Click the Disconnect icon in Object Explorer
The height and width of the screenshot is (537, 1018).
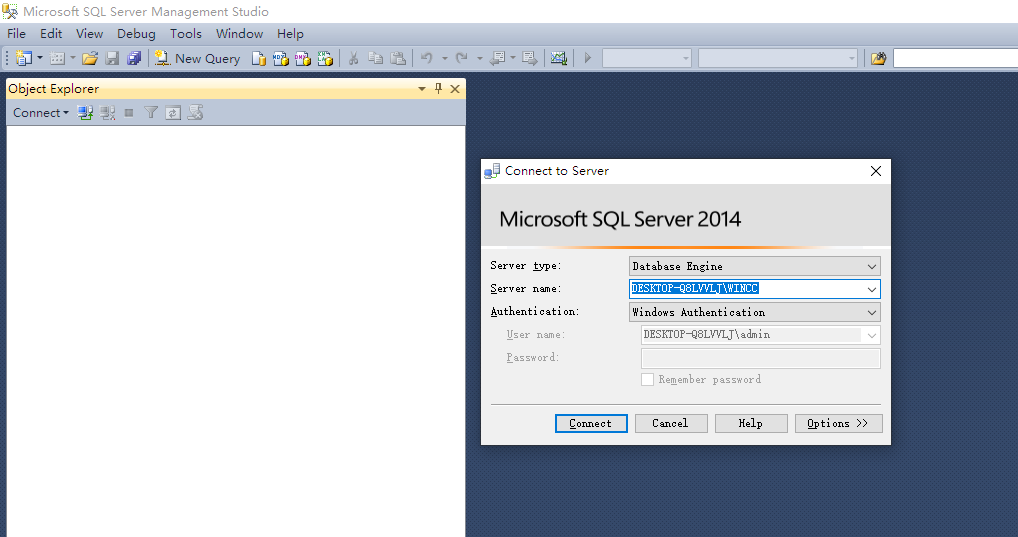click(x=108, y=113)
